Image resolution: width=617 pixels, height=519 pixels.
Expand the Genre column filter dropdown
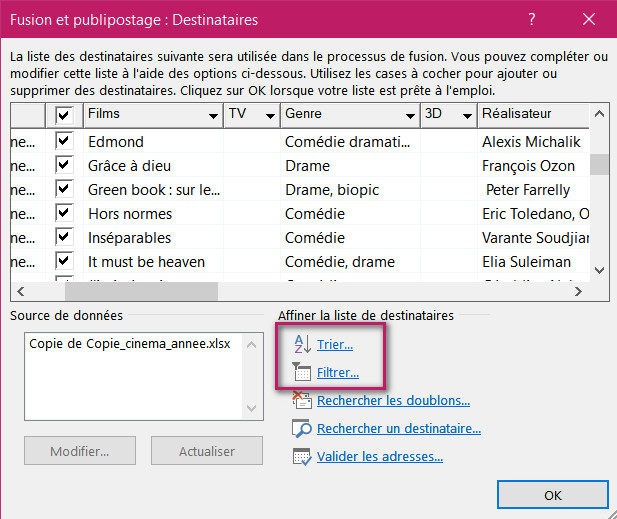click(x=409, y=116)
